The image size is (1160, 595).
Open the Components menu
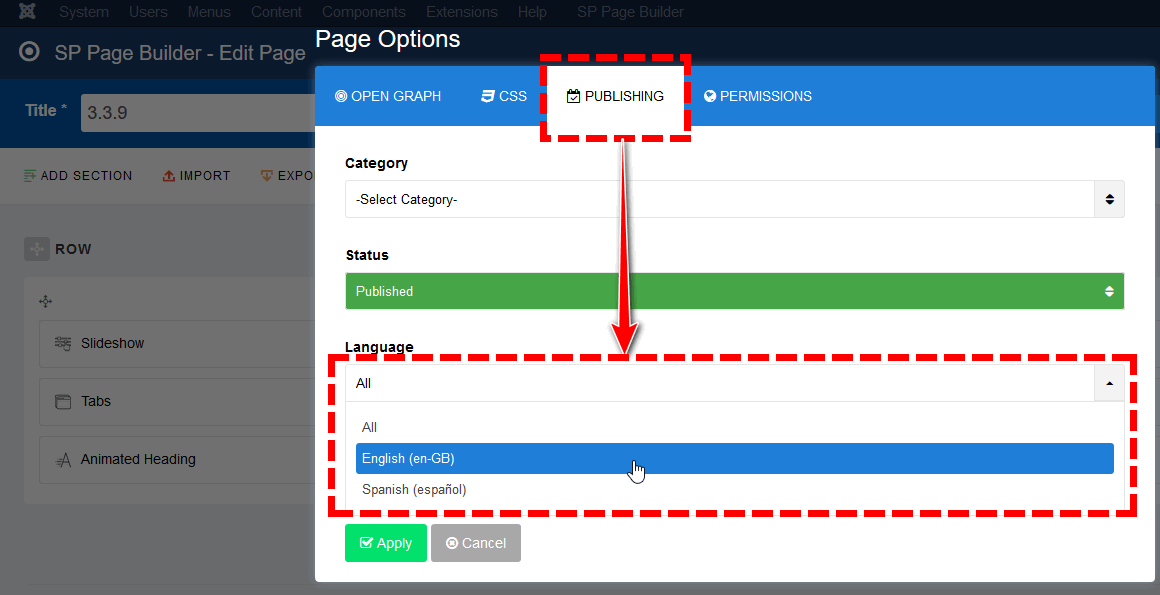[x=363, y=12]
